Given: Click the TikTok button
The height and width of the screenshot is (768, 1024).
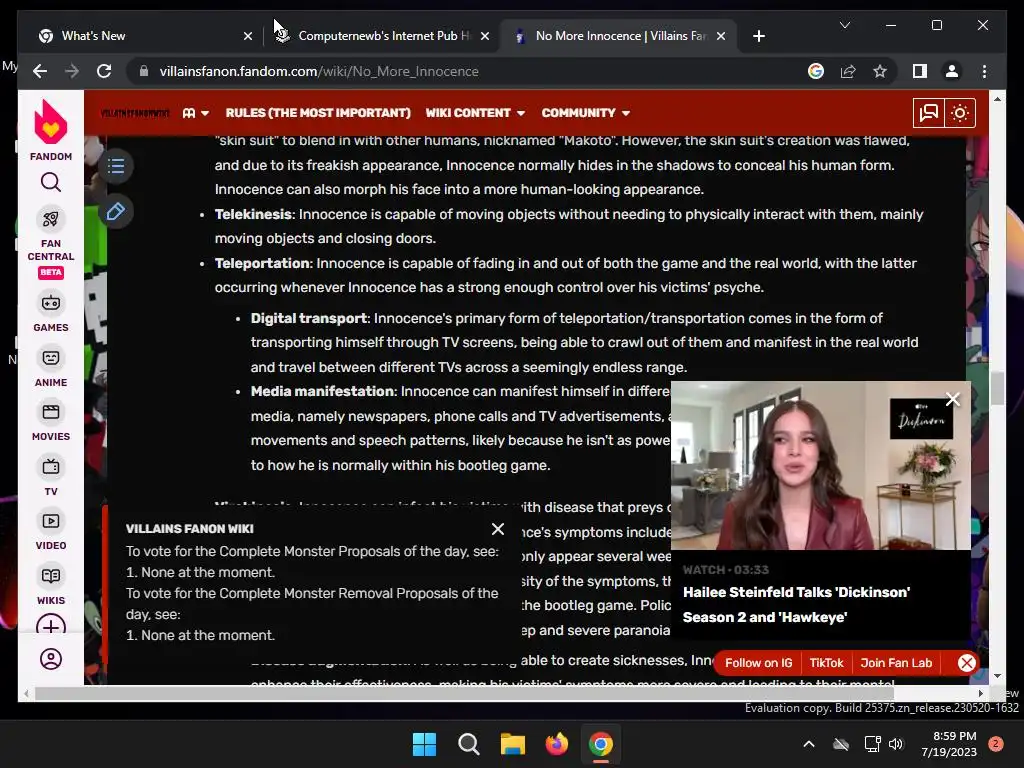Looking at the screenshot, I should pyautogui.click(x=826, y=663).
